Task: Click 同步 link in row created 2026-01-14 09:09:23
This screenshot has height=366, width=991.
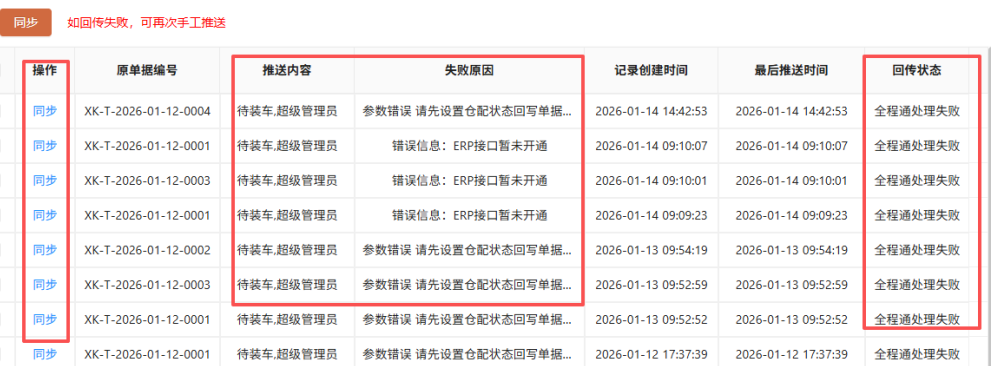Action: click(45, 216)
